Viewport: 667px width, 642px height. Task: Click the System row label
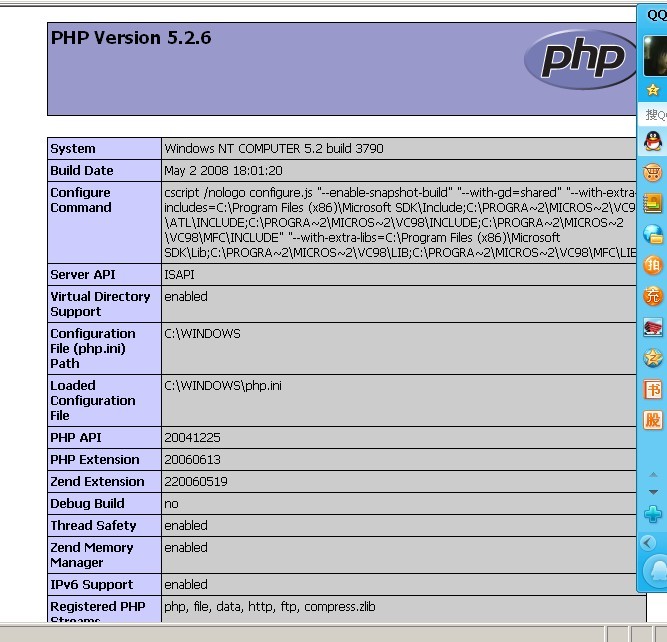(73, 148)
